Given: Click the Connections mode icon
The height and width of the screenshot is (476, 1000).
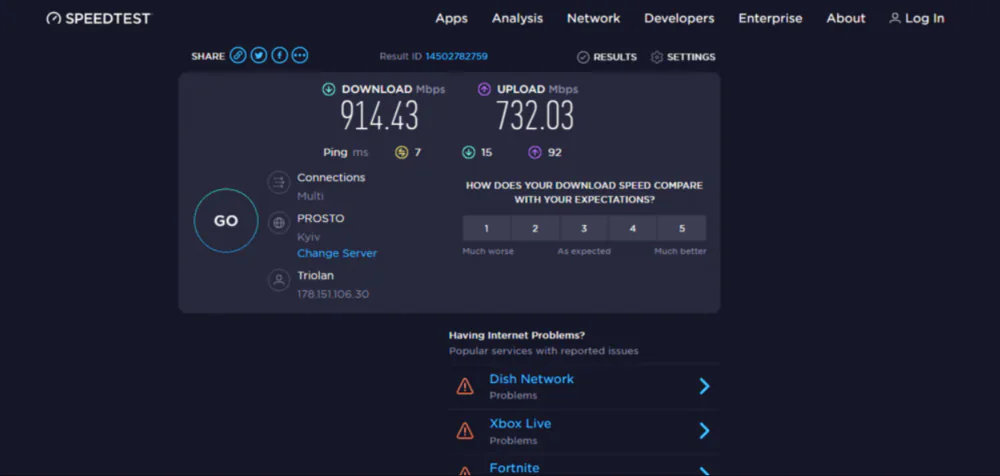Looking at the screenshot, I should point(279,183).
